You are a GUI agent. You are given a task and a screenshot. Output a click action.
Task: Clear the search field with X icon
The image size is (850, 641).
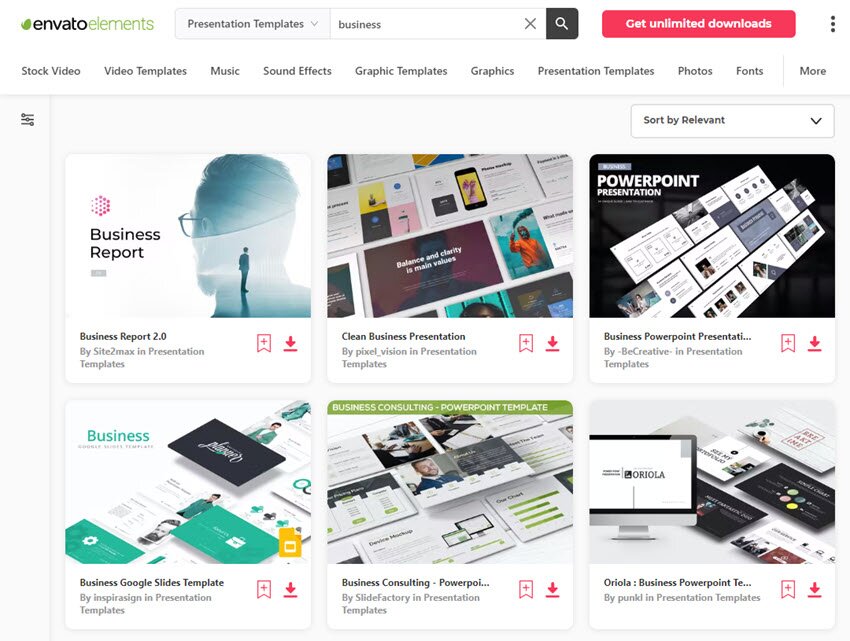point(530,24)
